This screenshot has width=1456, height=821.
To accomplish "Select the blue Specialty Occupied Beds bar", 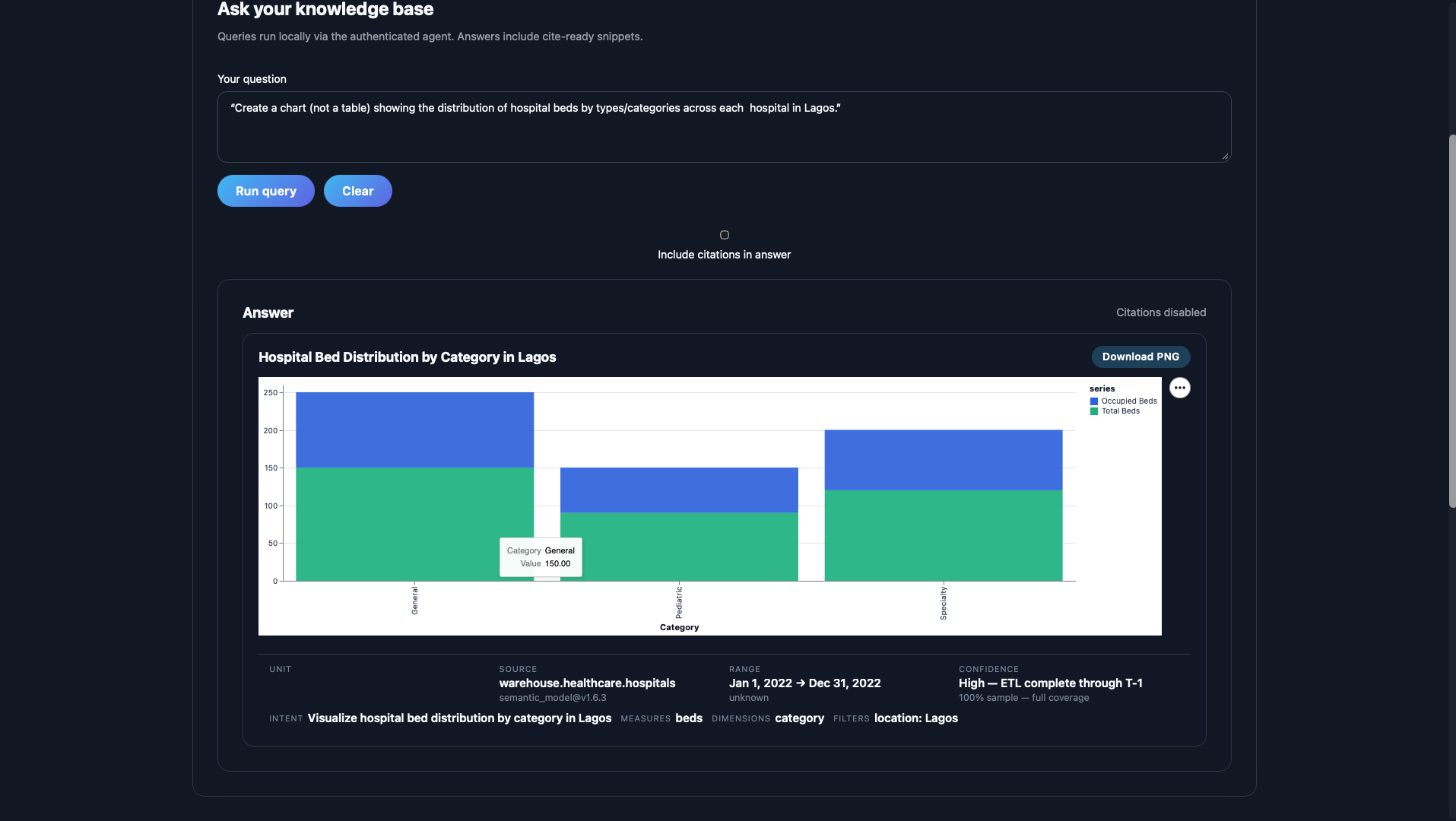I will tap(943, 460).
